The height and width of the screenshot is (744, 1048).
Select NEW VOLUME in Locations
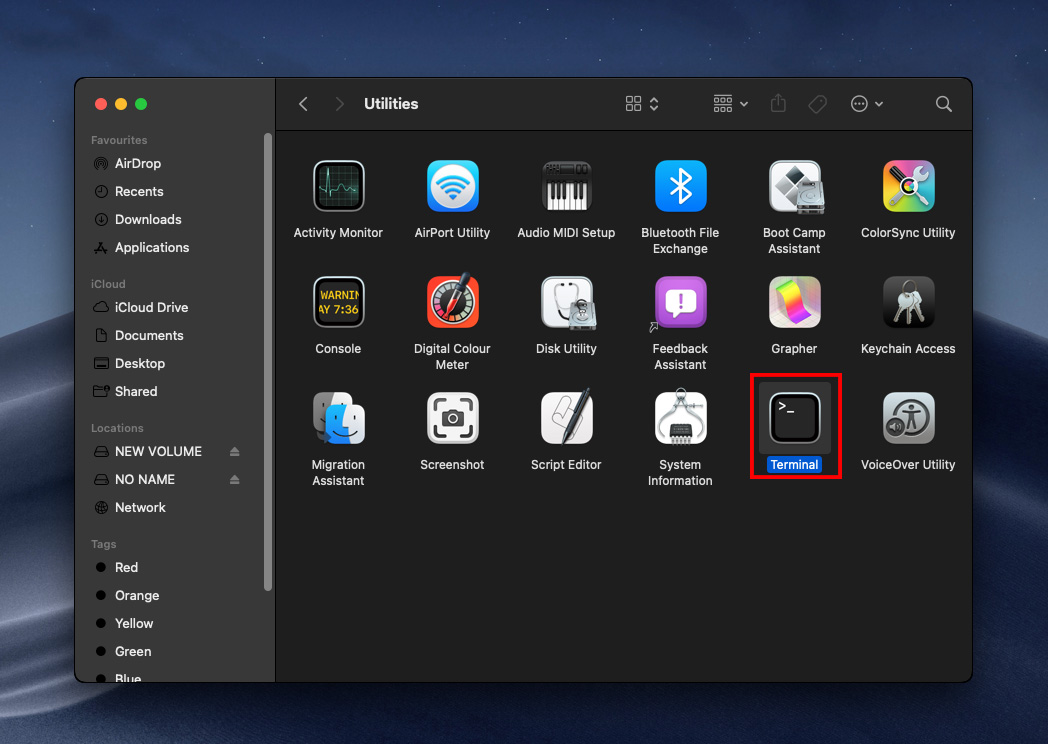click(x=158, y=452)
